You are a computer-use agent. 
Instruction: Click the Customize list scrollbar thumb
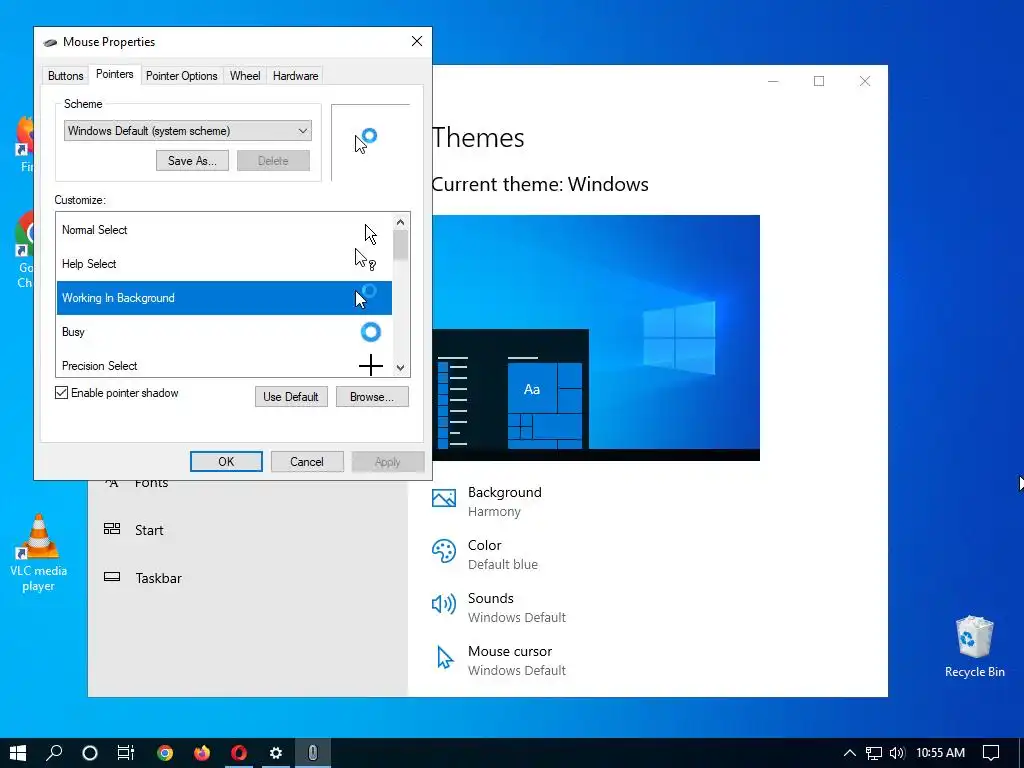[400, 245]
